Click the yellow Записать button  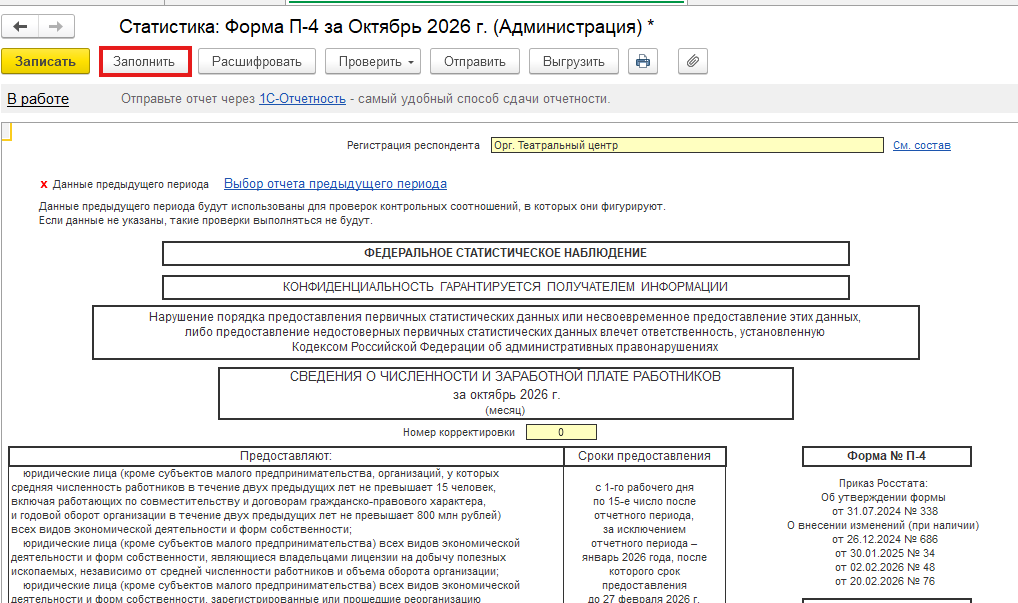(45, 62)
